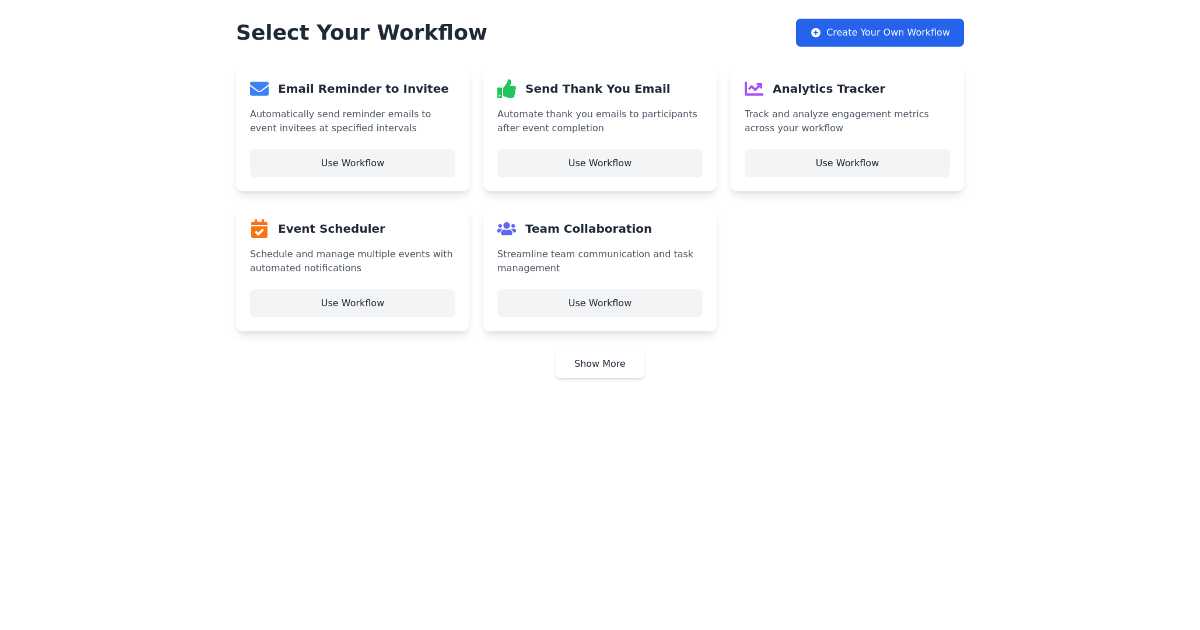Click the calendar icon on Event Scheduler card
The width and height of the screenshot is (1200, 630).
[x=259, y=228]
